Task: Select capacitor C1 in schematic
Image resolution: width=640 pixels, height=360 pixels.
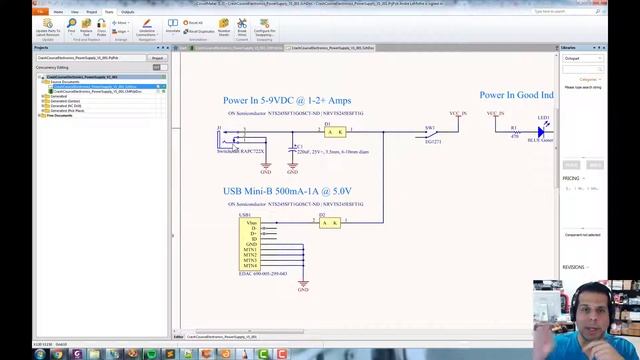Action: coord(292,150)
